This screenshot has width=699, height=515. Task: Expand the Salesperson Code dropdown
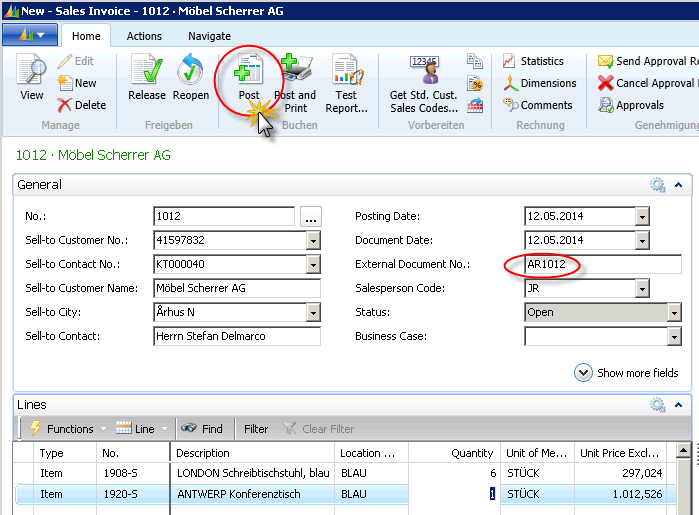point(642,288)
